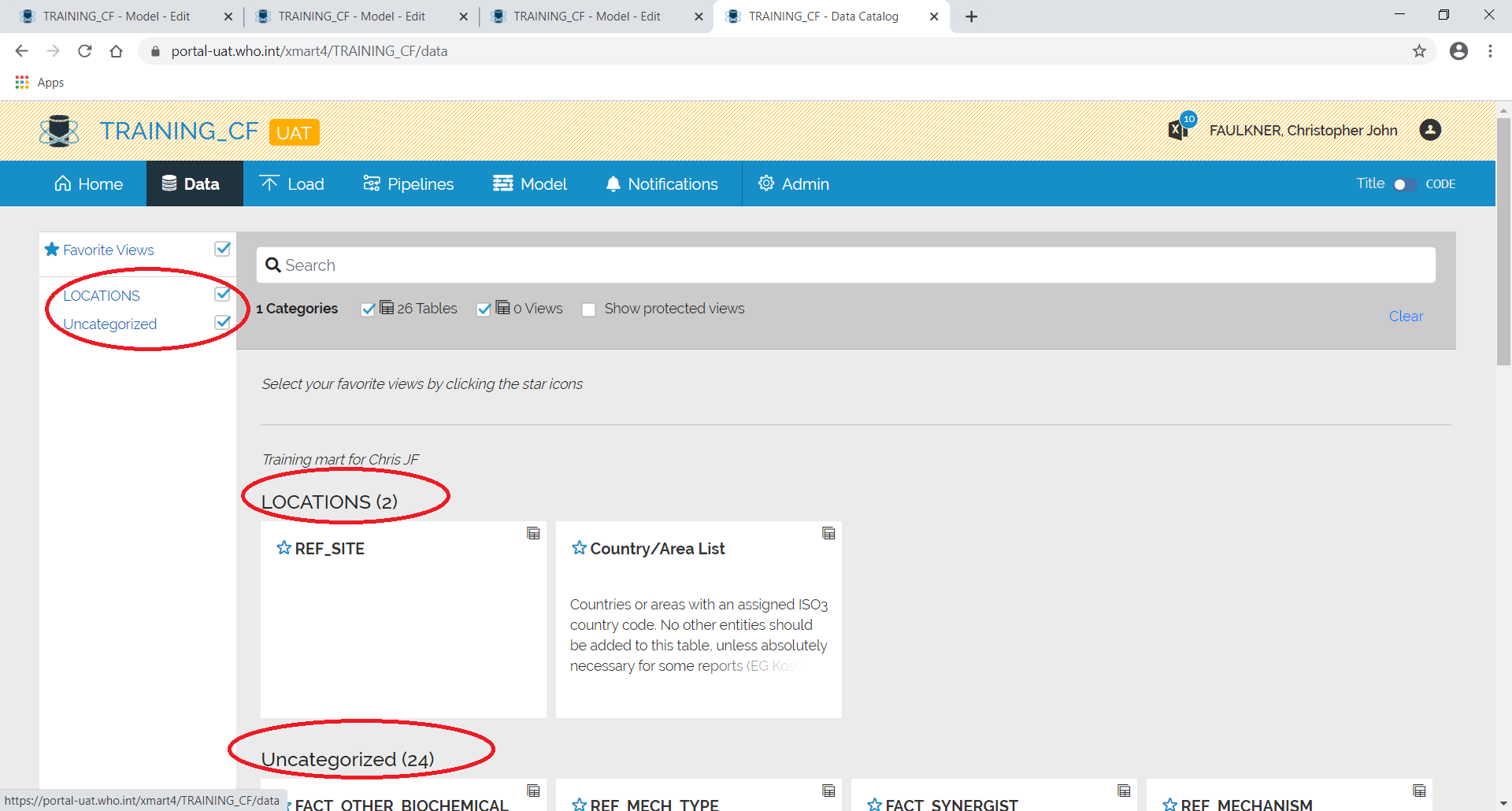Click the TRAINING_CF title text
Screen dimensions: 1512x811
[x=179, y=131]
